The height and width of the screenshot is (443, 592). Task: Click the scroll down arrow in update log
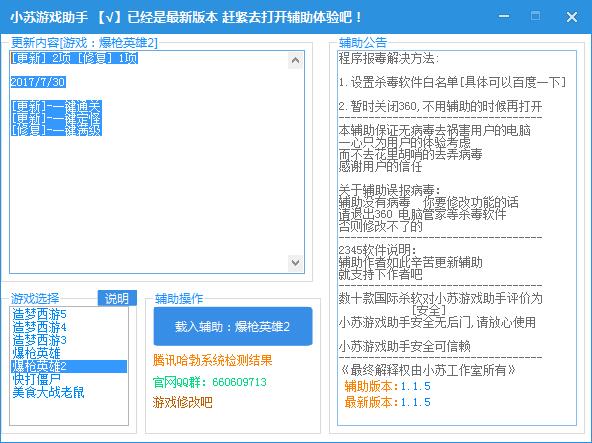(x=295, y=262)
